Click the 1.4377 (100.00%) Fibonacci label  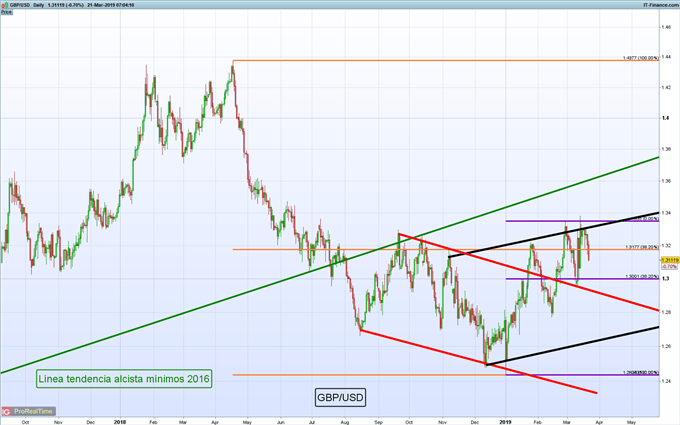641,58
